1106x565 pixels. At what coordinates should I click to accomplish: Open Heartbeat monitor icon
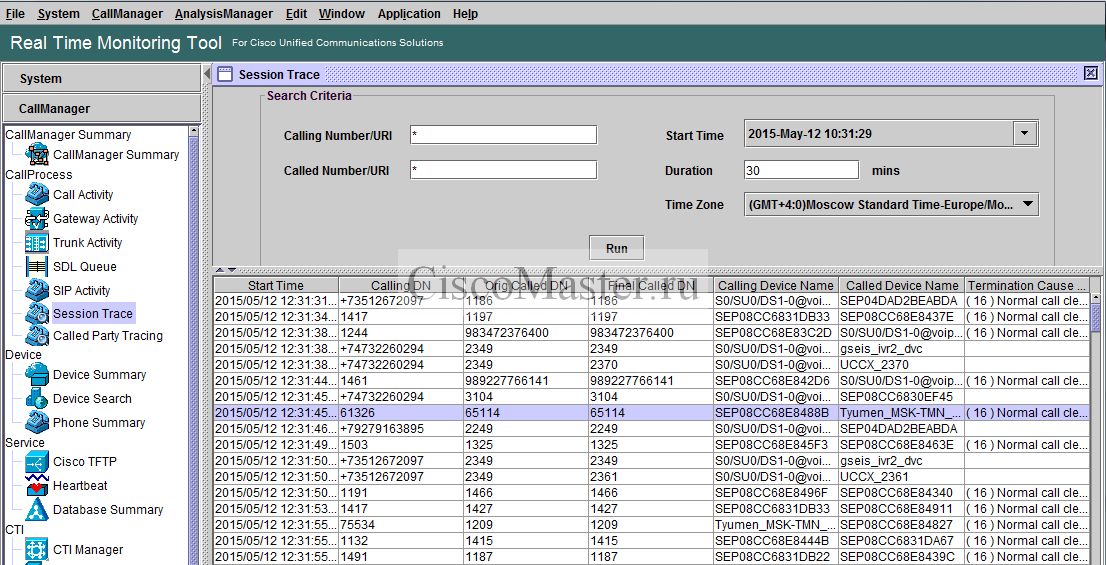37,485
